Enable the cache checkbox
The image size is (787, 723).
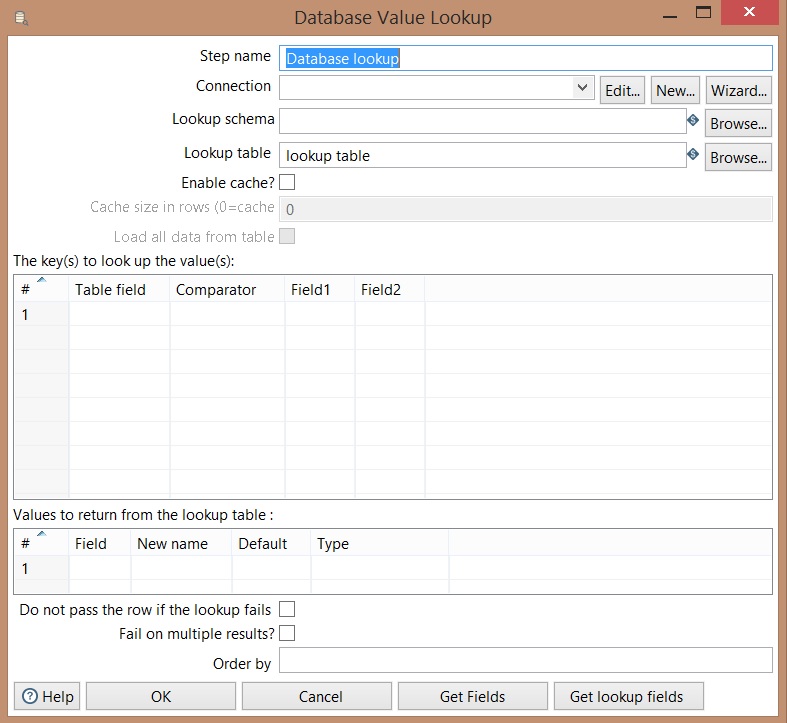(x=287, y=183)
